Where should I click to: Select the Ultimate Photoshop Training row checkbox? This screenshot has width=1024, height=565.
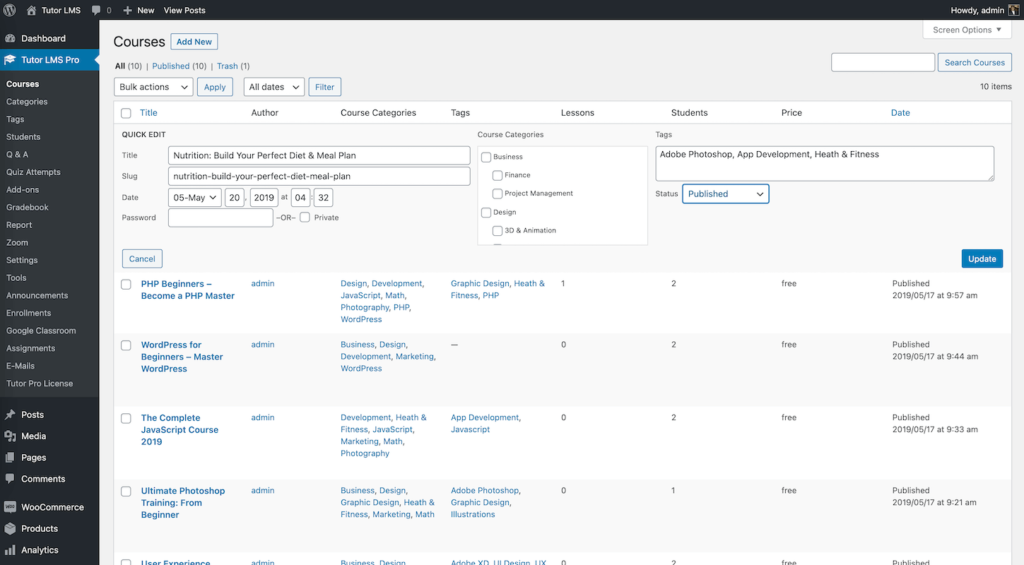(126, 491)
